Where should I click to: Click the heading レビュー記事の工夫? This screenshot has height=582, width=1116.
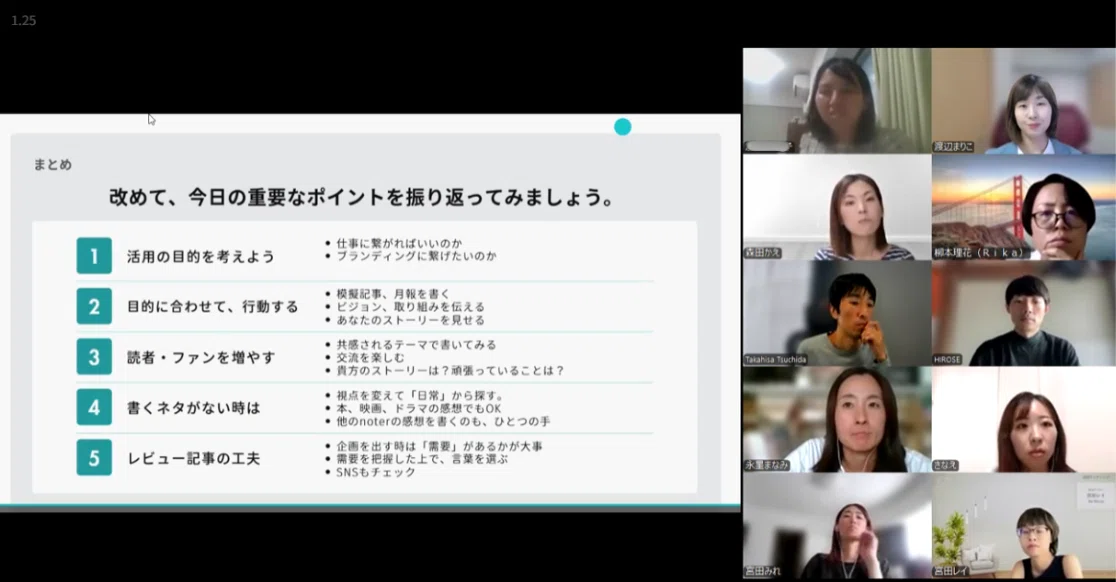(194, 458)
